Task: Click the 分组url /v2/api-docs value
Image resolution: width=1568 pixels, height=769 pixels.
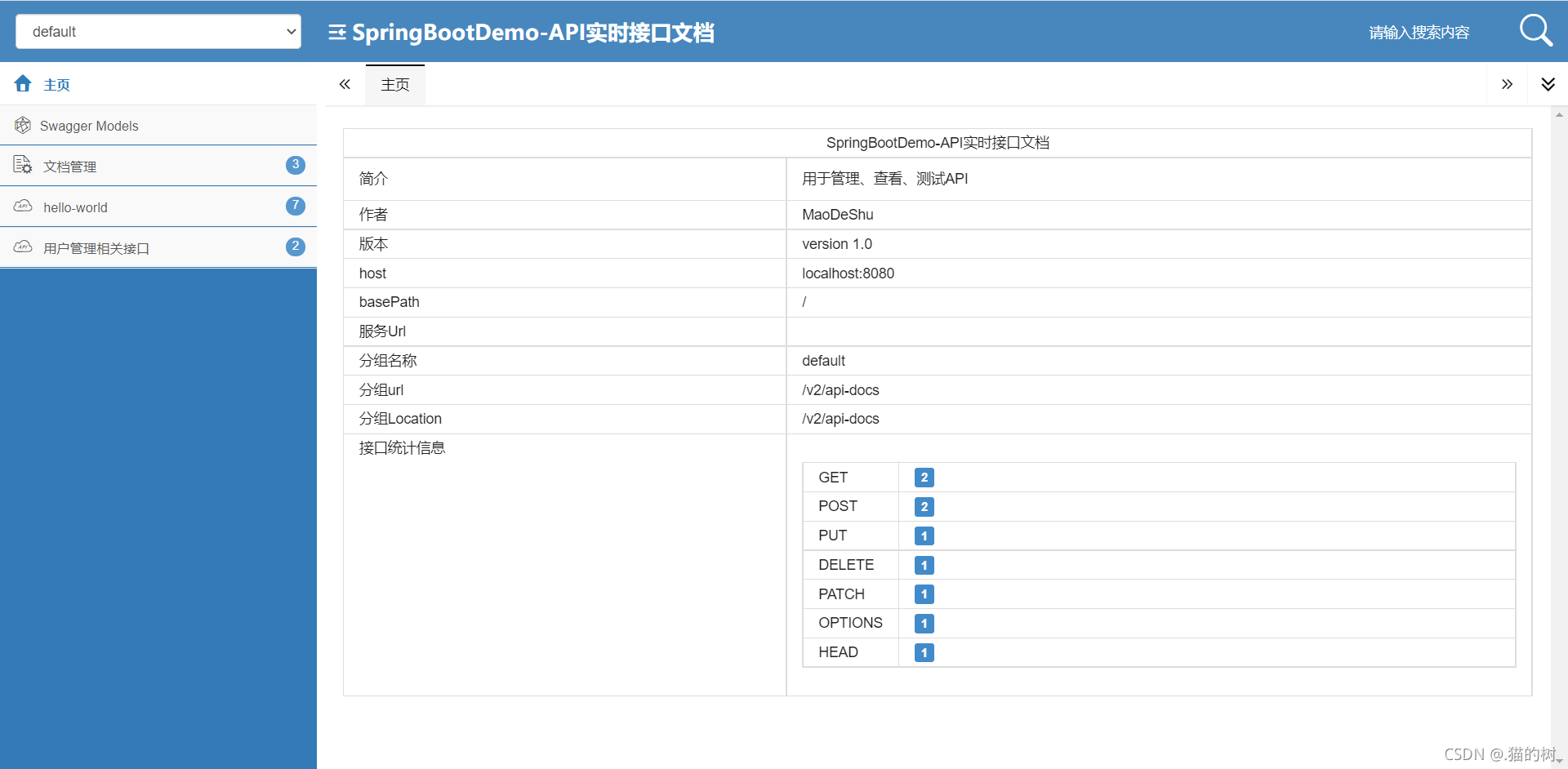Action: [x=840, y=390]
